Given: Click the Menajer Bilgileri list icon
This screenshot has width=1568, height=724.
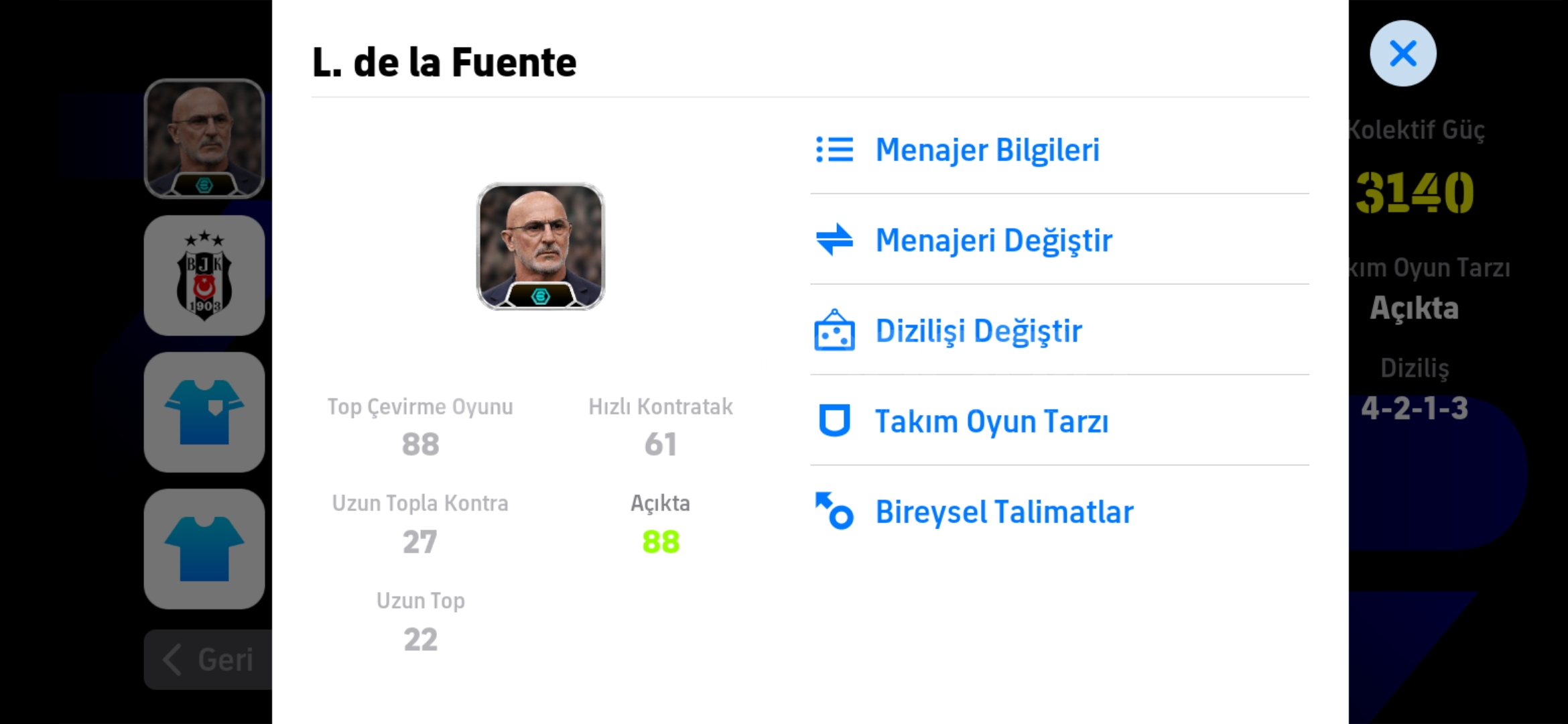Looking at the screenshot, I should 834,149.
